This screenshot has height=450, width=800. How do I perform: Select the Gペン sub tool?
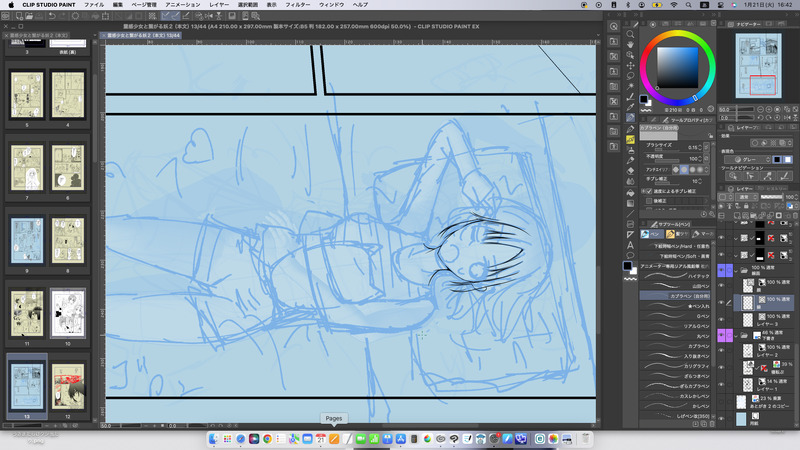674,316
